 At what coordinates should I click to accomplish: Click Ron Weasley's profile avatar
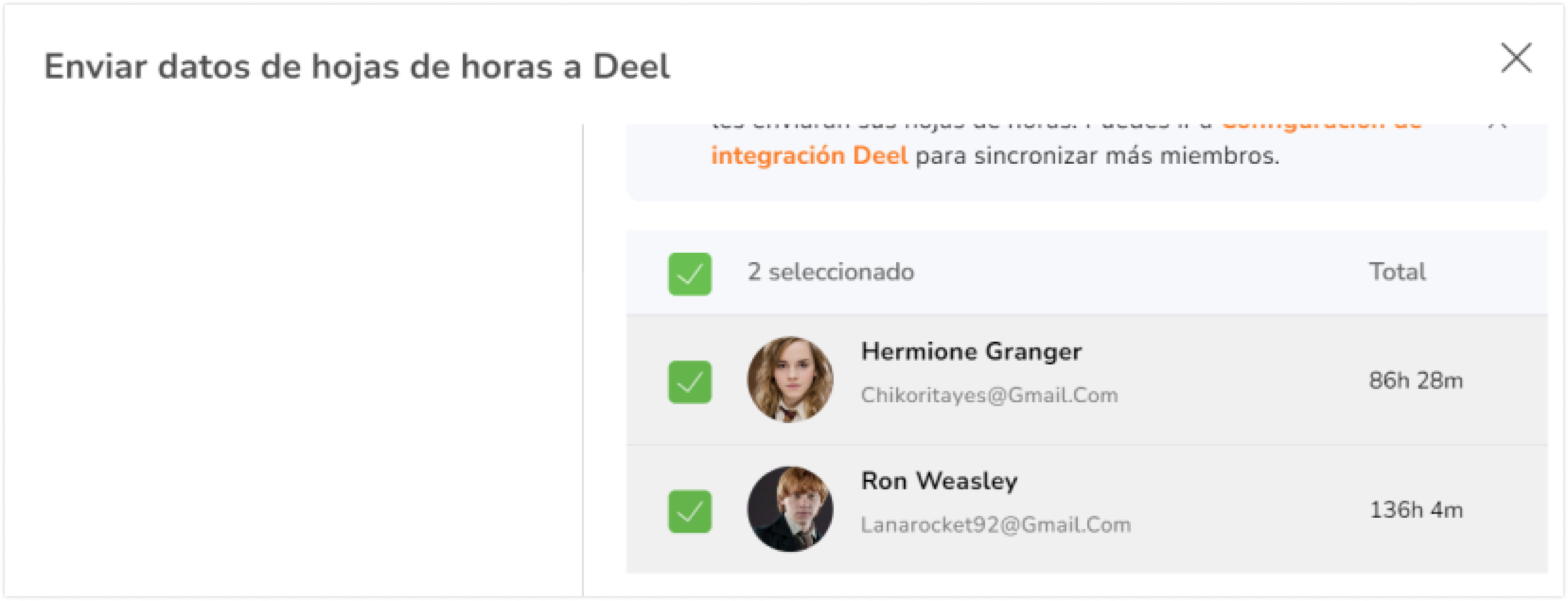(x=790, y=509)
